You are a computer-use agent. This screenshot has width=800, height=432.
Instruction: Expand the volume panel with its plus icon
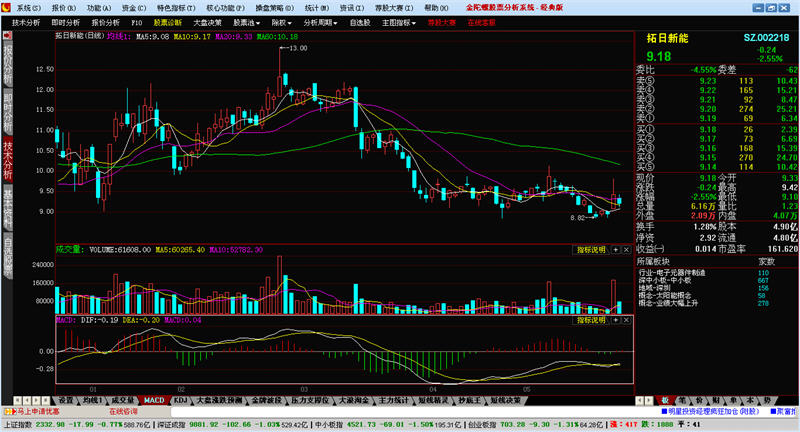(616, 249)
